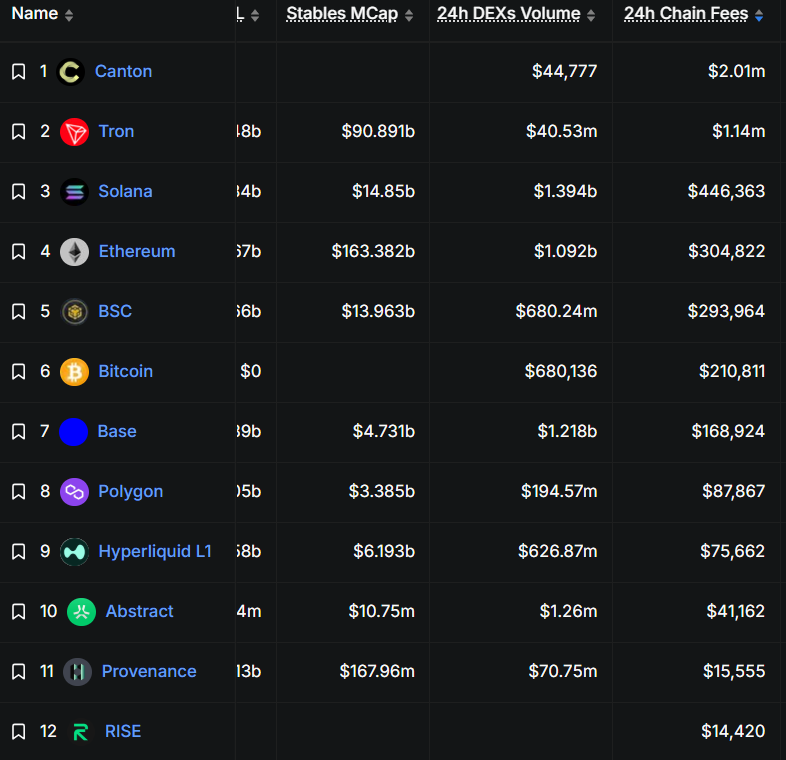Open the Hyperliquid L1 chain link
The height and width of the screenshot is (760, 786).
pyautogui.click(x=155, y=551)
